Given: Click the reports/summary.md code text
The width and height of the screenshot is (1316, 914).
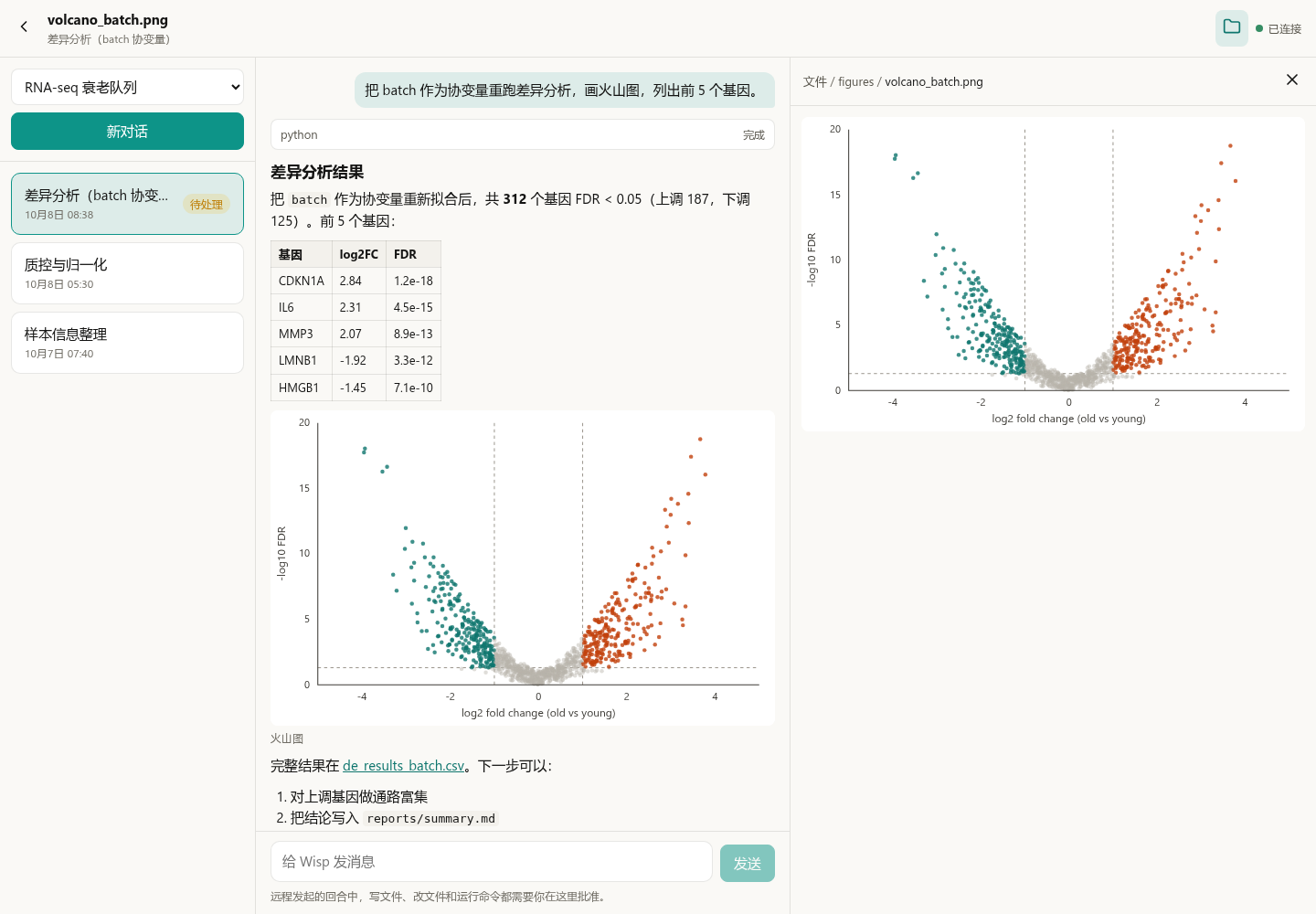Looking at the screenshot, I should point(430,819).
